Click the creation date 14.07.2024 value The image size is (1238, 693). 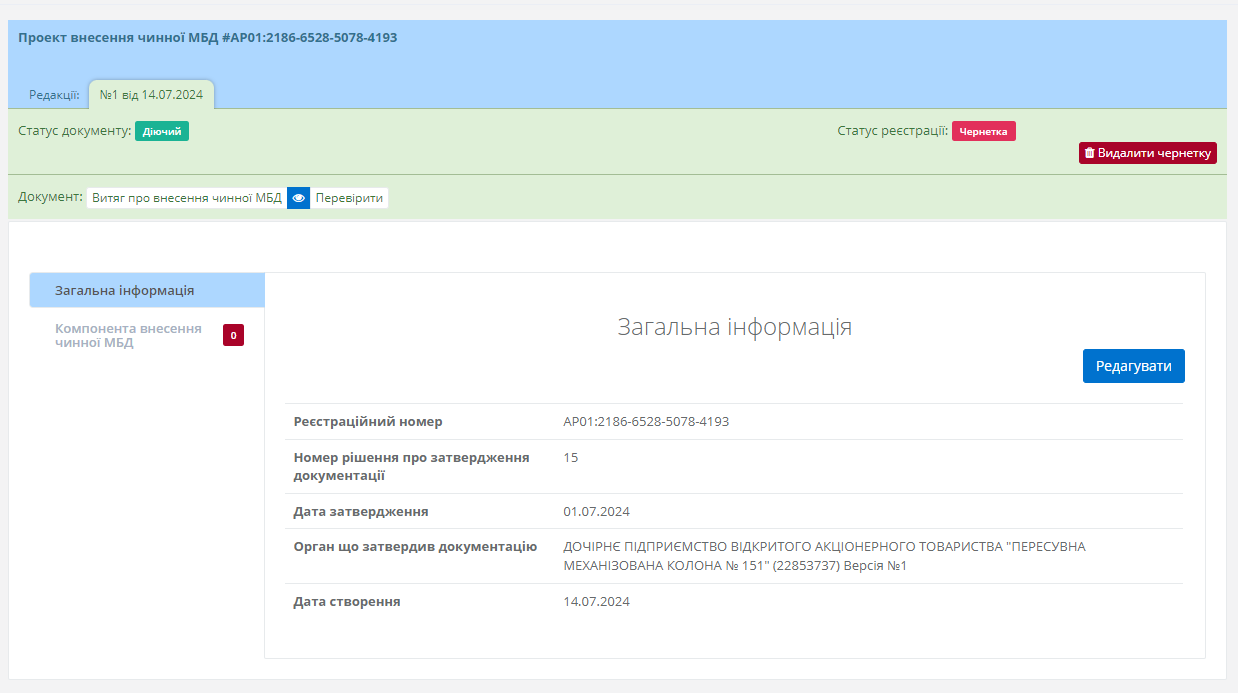[x=596, y=601]
